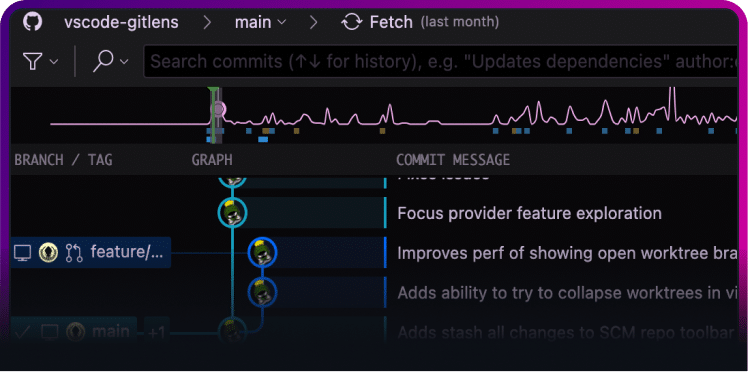Click the avatar node for Focus provider commit
Viewport: 748px width, 372px height.
click(x=232, y=212)
